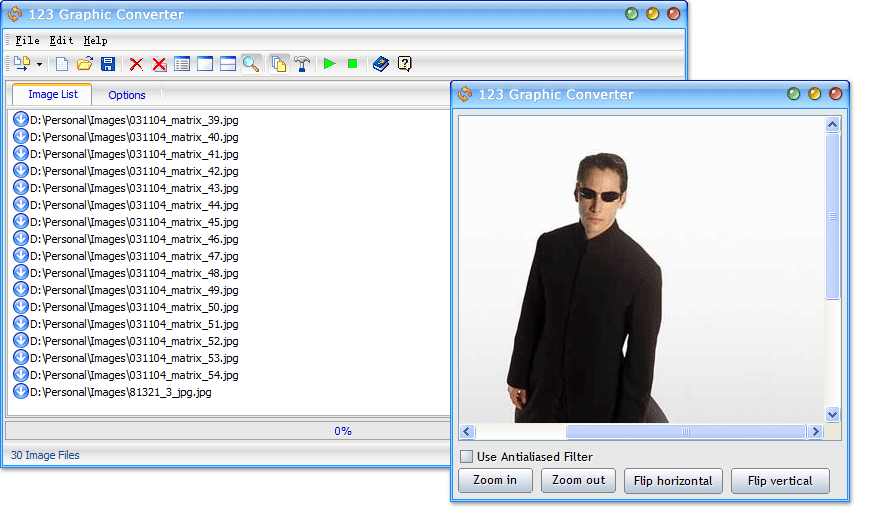Open the dropdown arrow beside the convert icon
Viewport: 870px width, 510px height.
coord(39,65)
